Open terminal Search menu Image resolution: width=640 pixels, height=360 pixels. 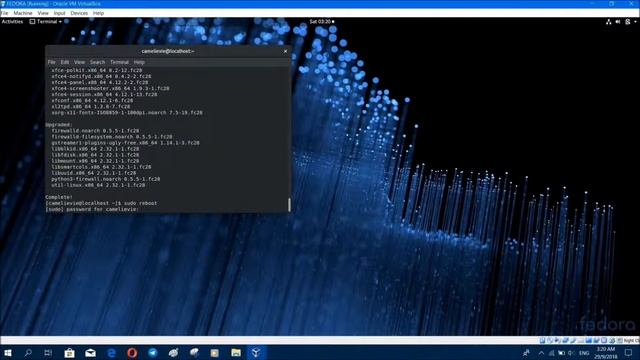pyautogui.click(x=98, y=62)
